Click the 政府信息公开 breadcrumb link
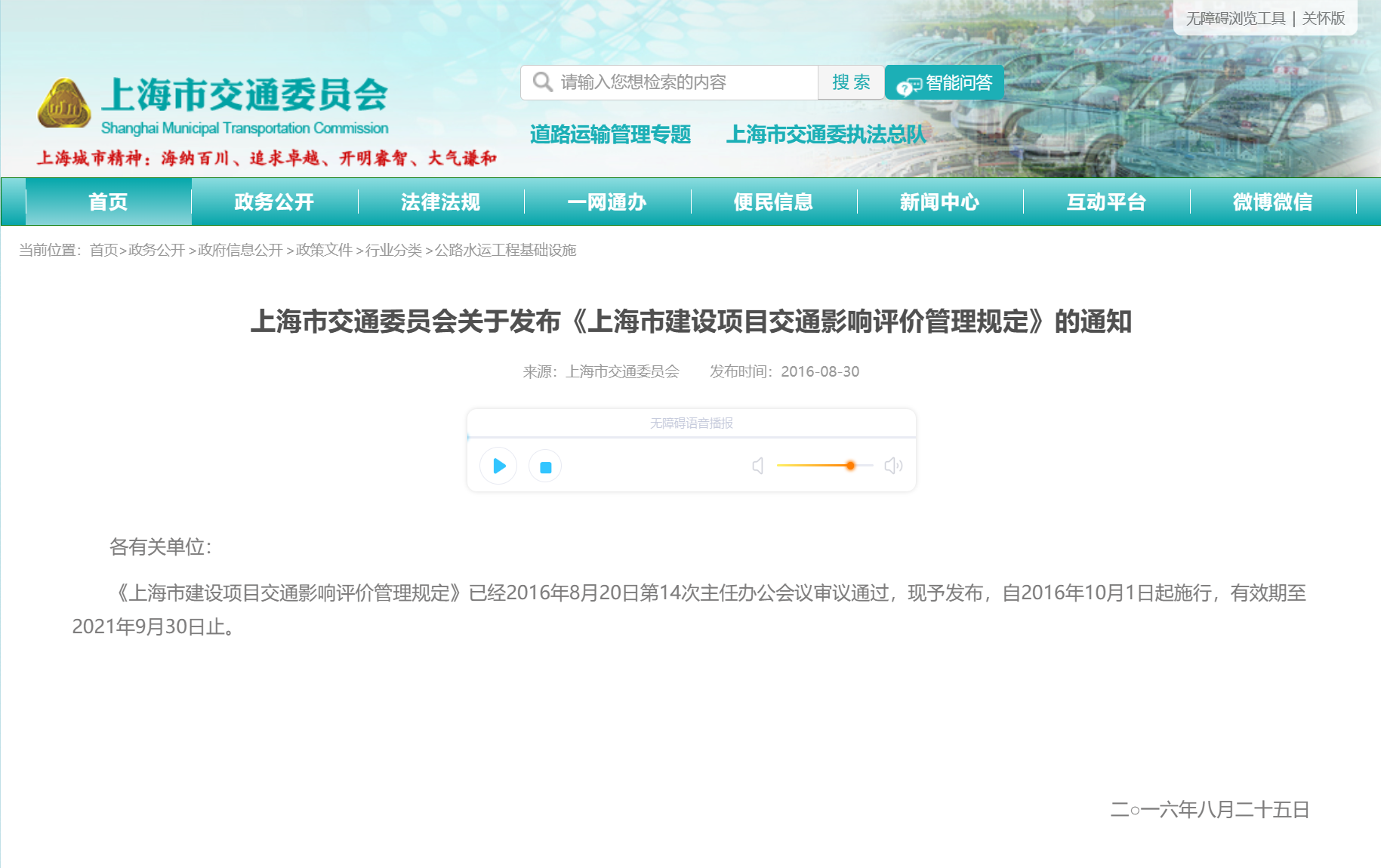The image size is (1381, 868). pyautogui.click(x=240, y=250)
